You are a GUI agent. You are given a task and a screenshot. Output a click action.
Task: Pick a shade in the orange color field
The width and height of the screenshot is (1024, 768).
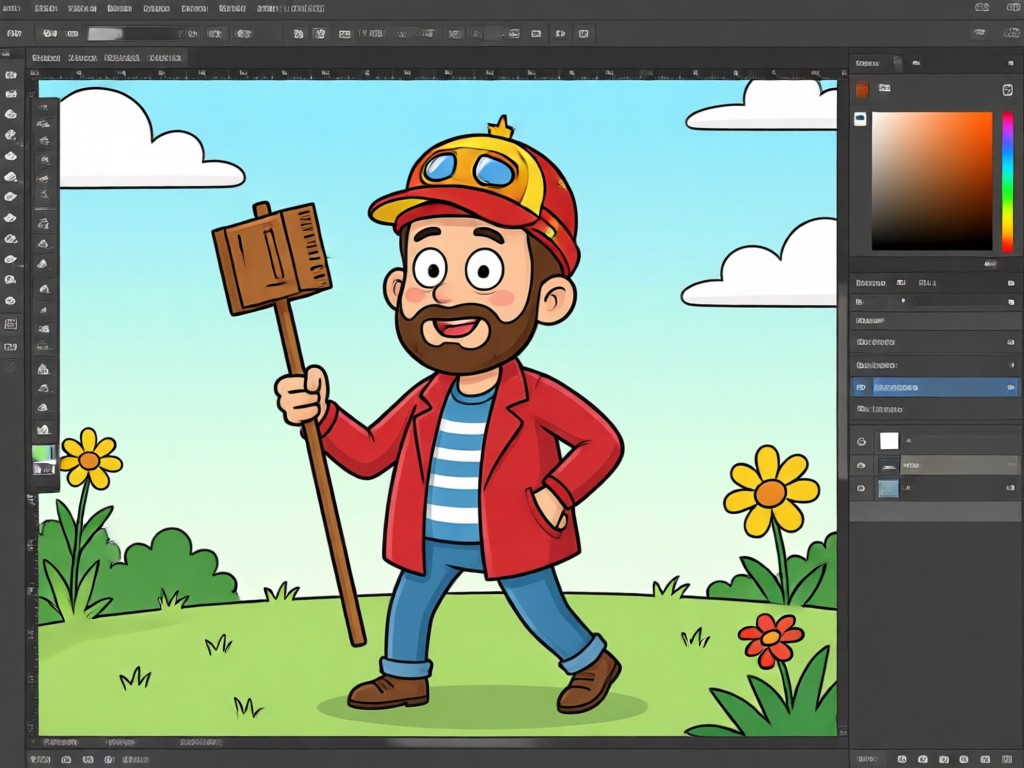(932, 181)
